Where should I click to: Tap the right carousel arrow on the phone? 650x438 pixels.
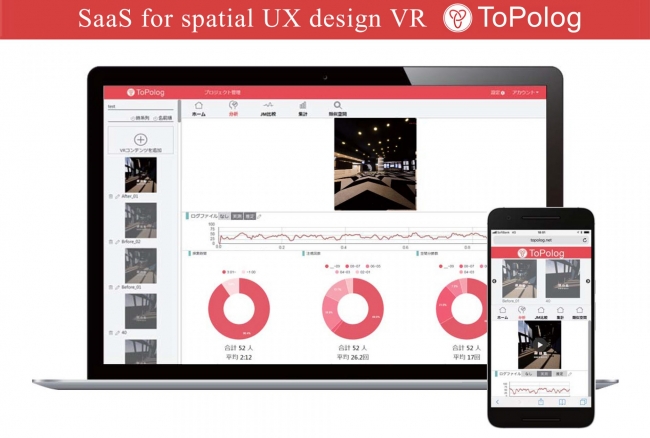coord(588,281)
